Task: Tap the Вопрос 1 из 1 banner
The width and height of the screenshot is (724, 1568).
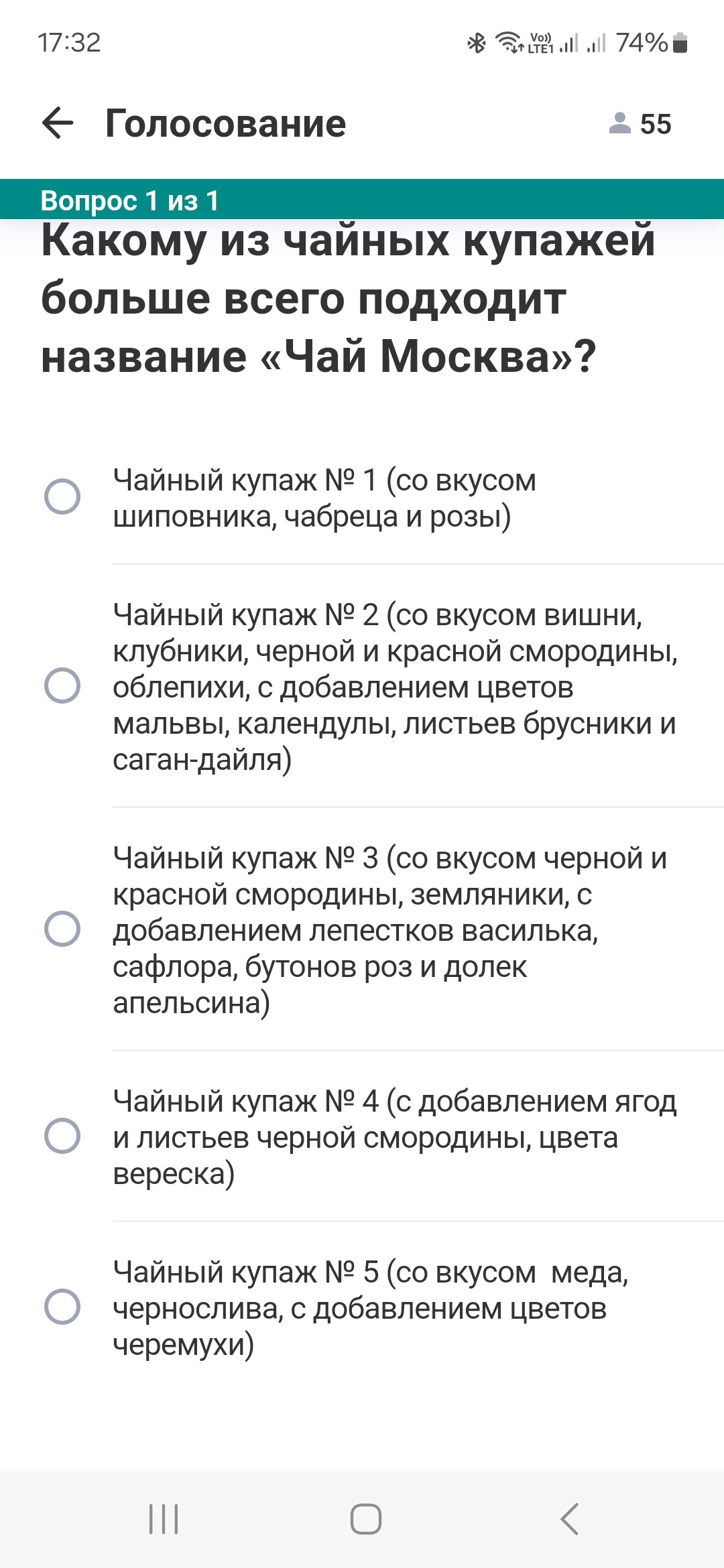Action: coord(362,199)
